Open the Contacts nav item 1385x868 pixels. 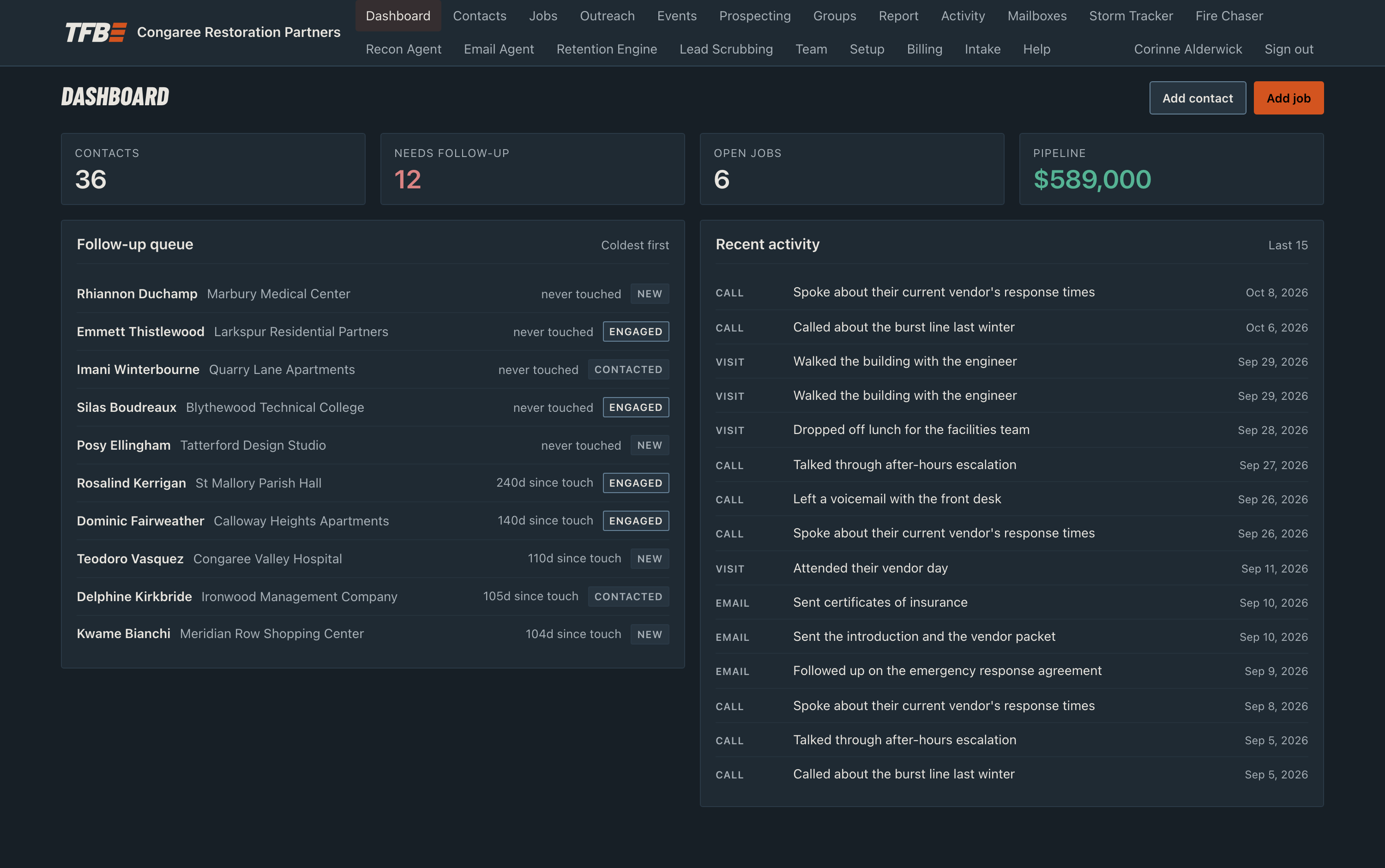[x=479, y=16]
